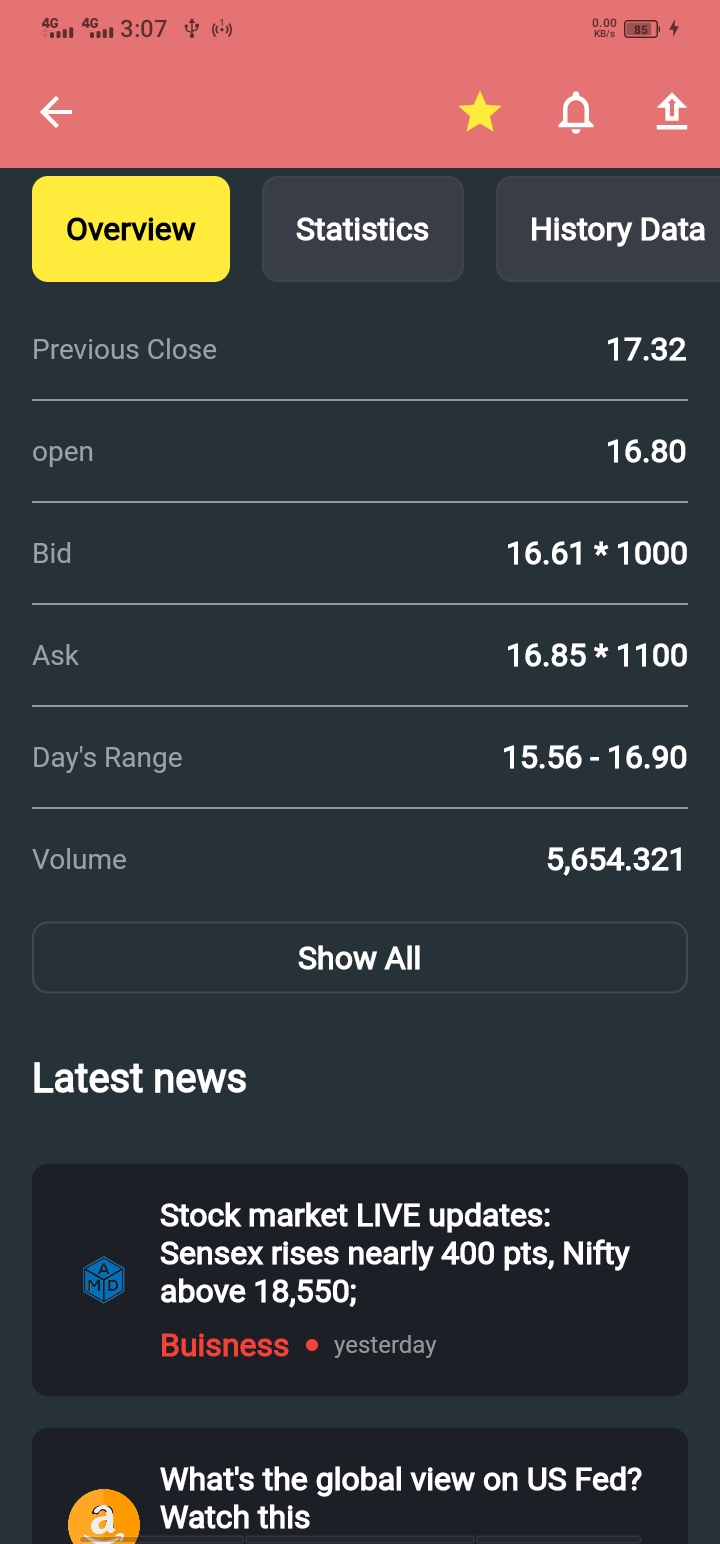Tap the Day's Range row
This screenshot has width=720, height=1544.
pyautogui.click(x=360, y=757)
